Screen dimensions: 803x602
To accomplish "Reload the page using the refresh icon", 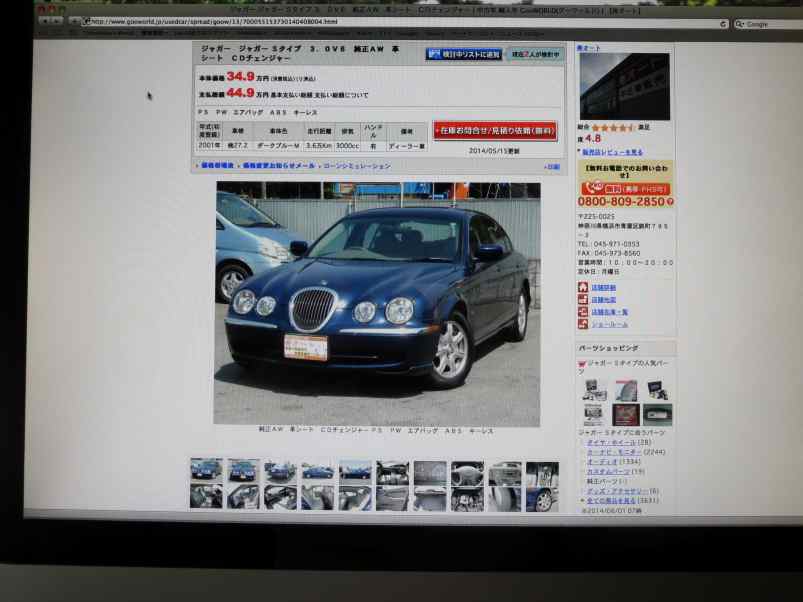I will [x=723, y=24].
